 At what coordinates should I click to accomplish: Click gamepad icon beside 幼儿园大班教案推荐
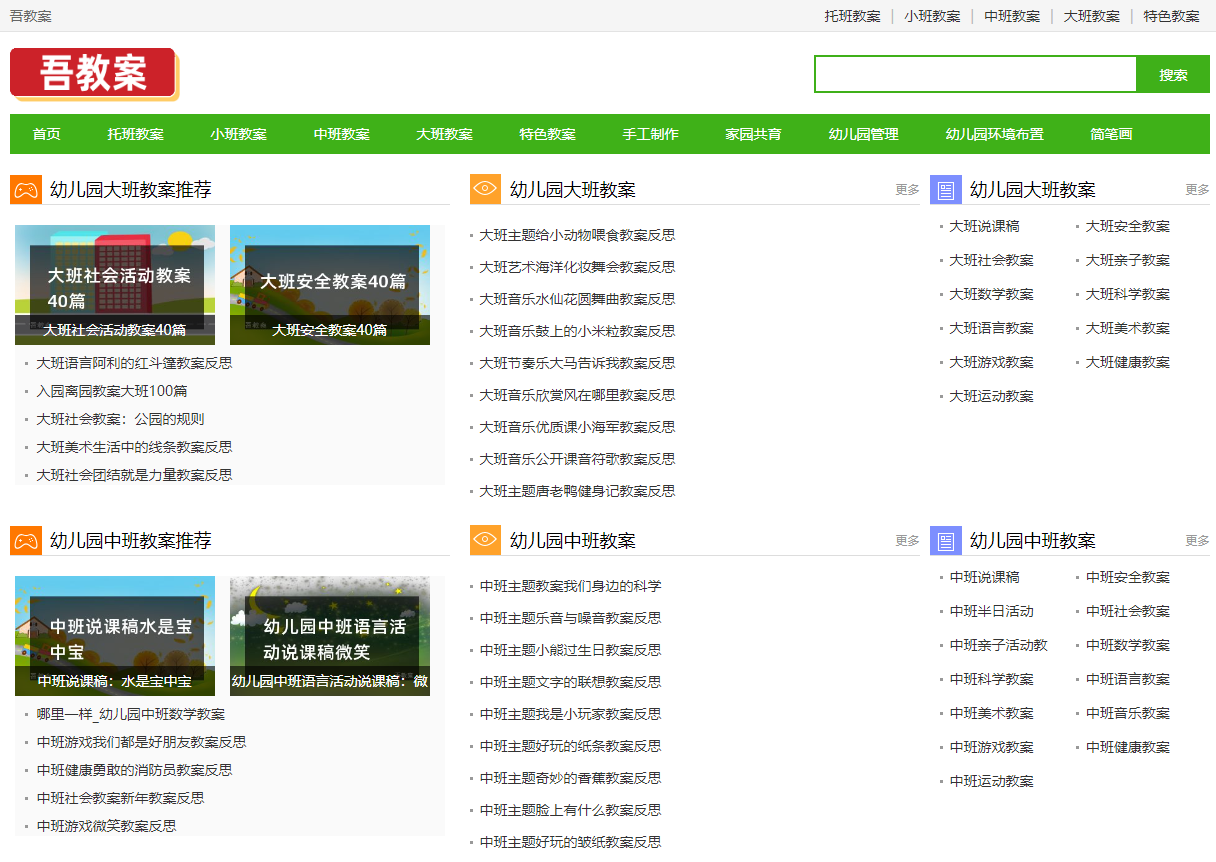[x=26, y=189]
